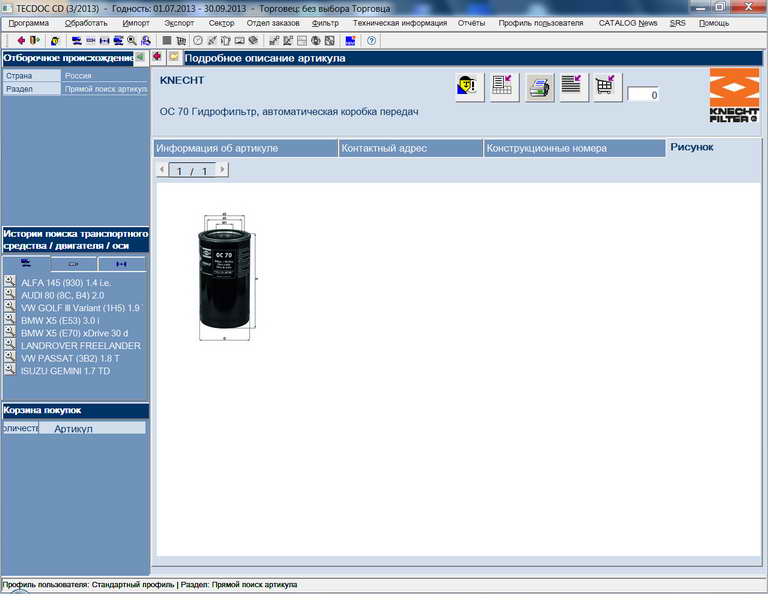Go to next picture page arrow

coord(222,170)
